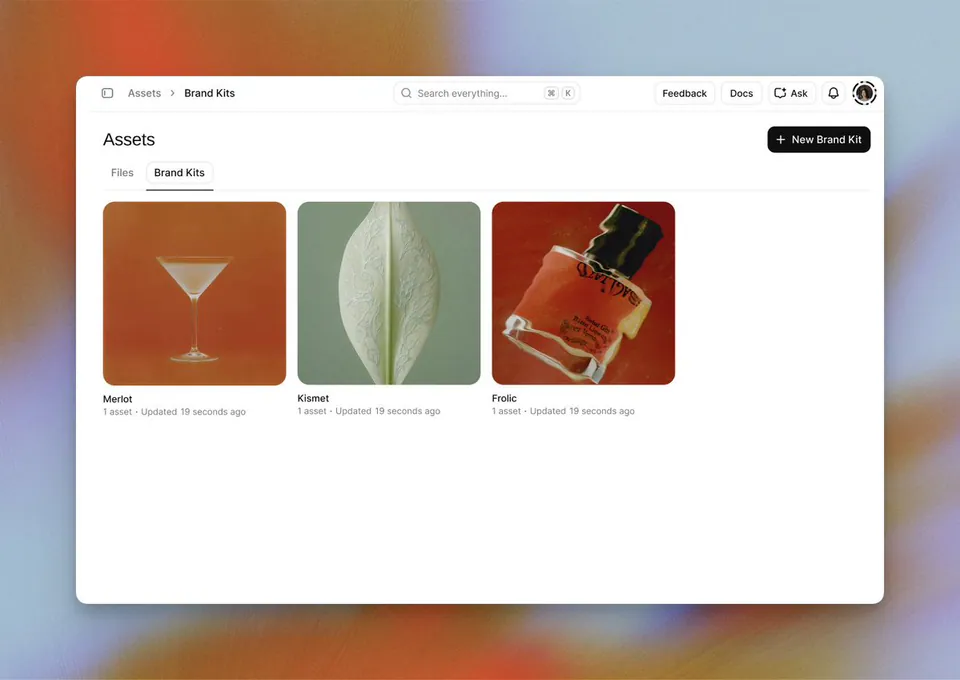
Task: Open the Merlot brand kit thumbnail
Action: 194,293
